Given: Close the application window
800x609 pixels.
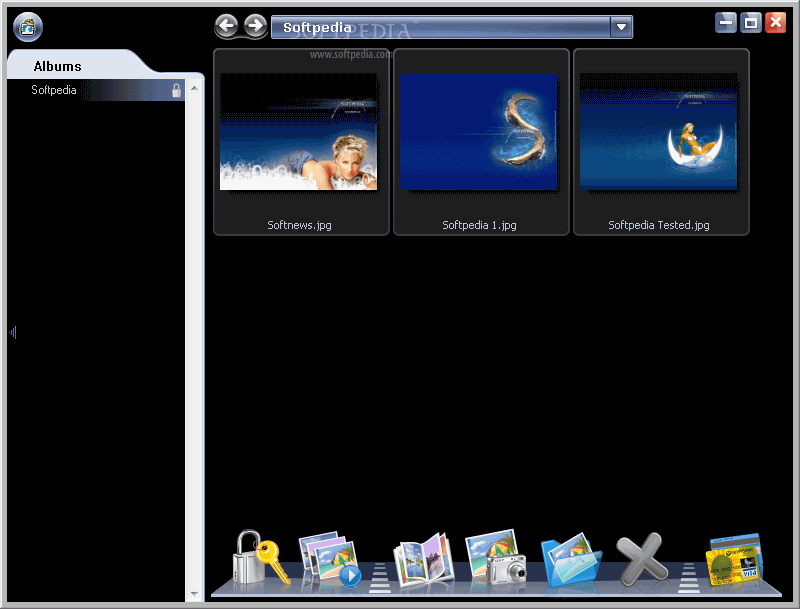Looking at the screenshot, I should coord(776,22).
